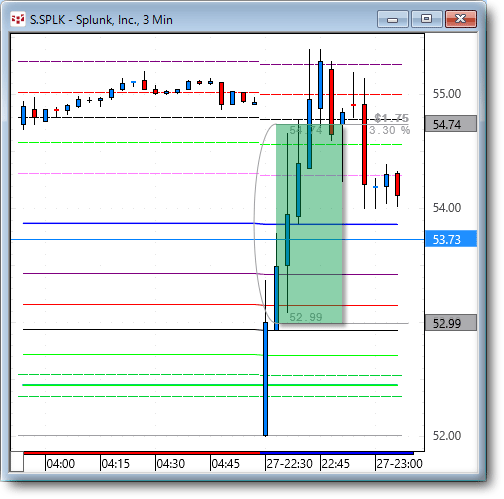
Task: Click the 53.73 current price label
Action: tap(451, 239)
